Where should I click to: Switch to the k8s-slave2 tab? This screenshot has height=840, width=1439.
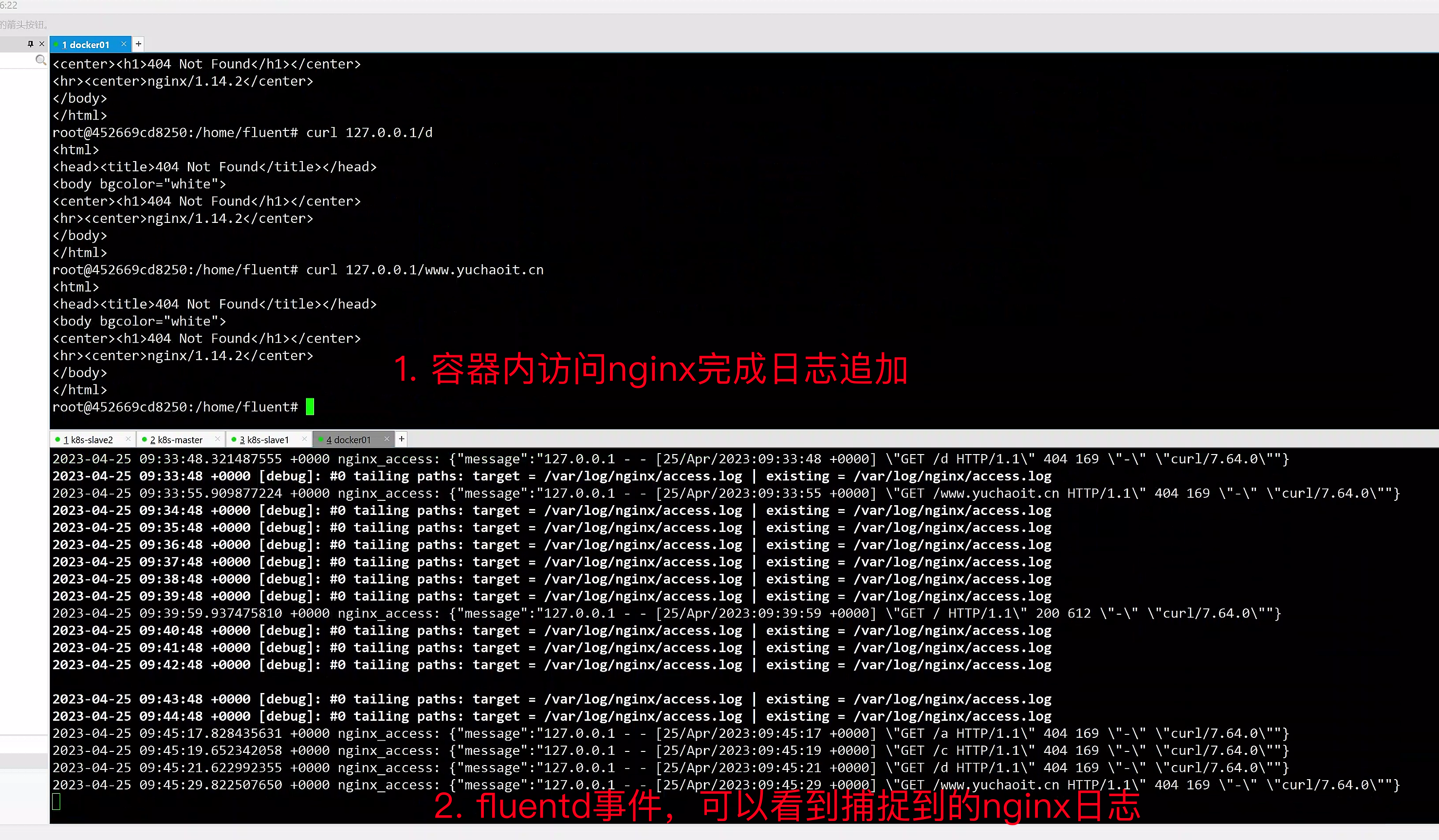click(88, 439)
